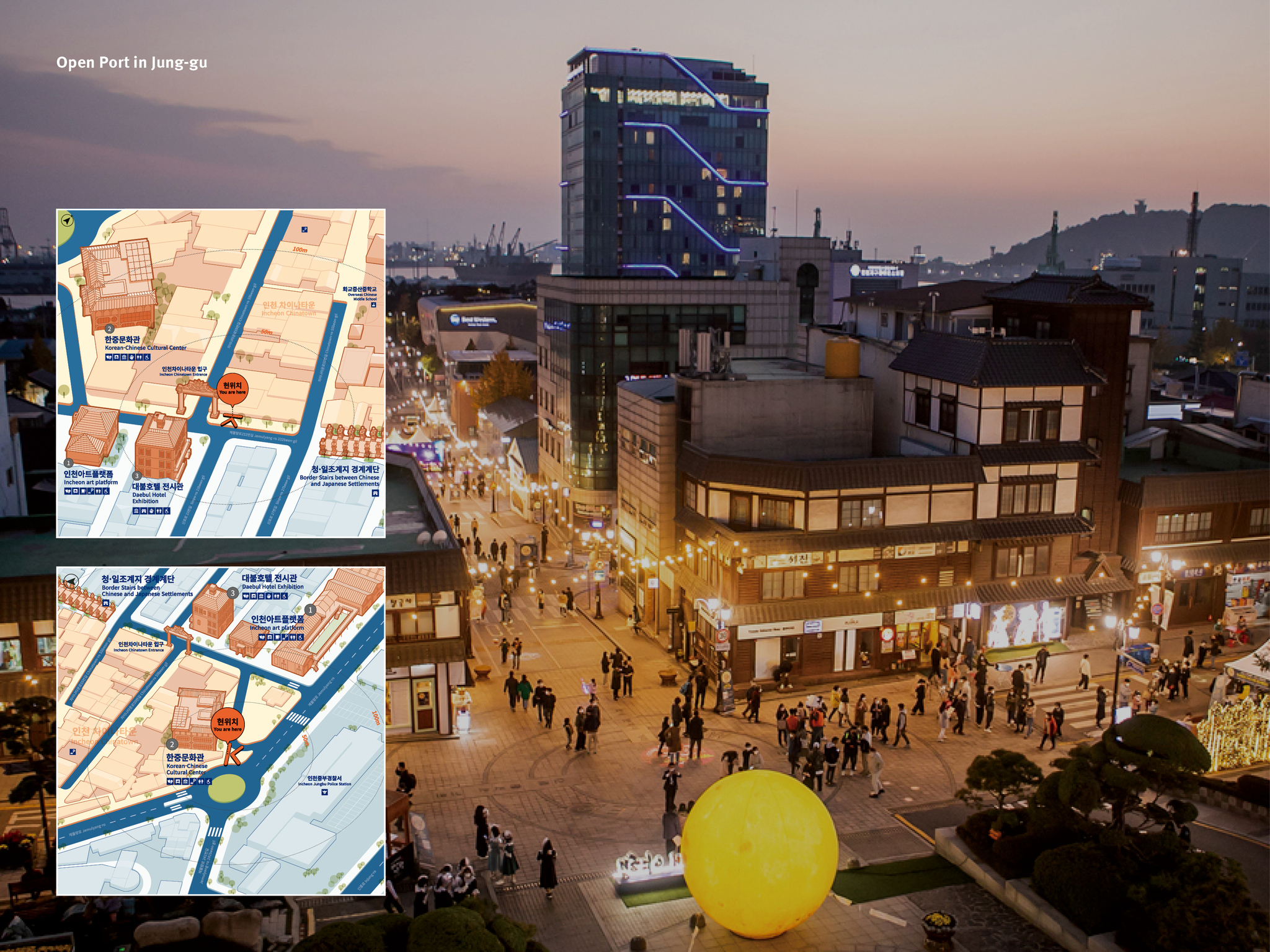
Task: Click the 'Open Port in Jung-gu' title
Action: tap(131, 63)
